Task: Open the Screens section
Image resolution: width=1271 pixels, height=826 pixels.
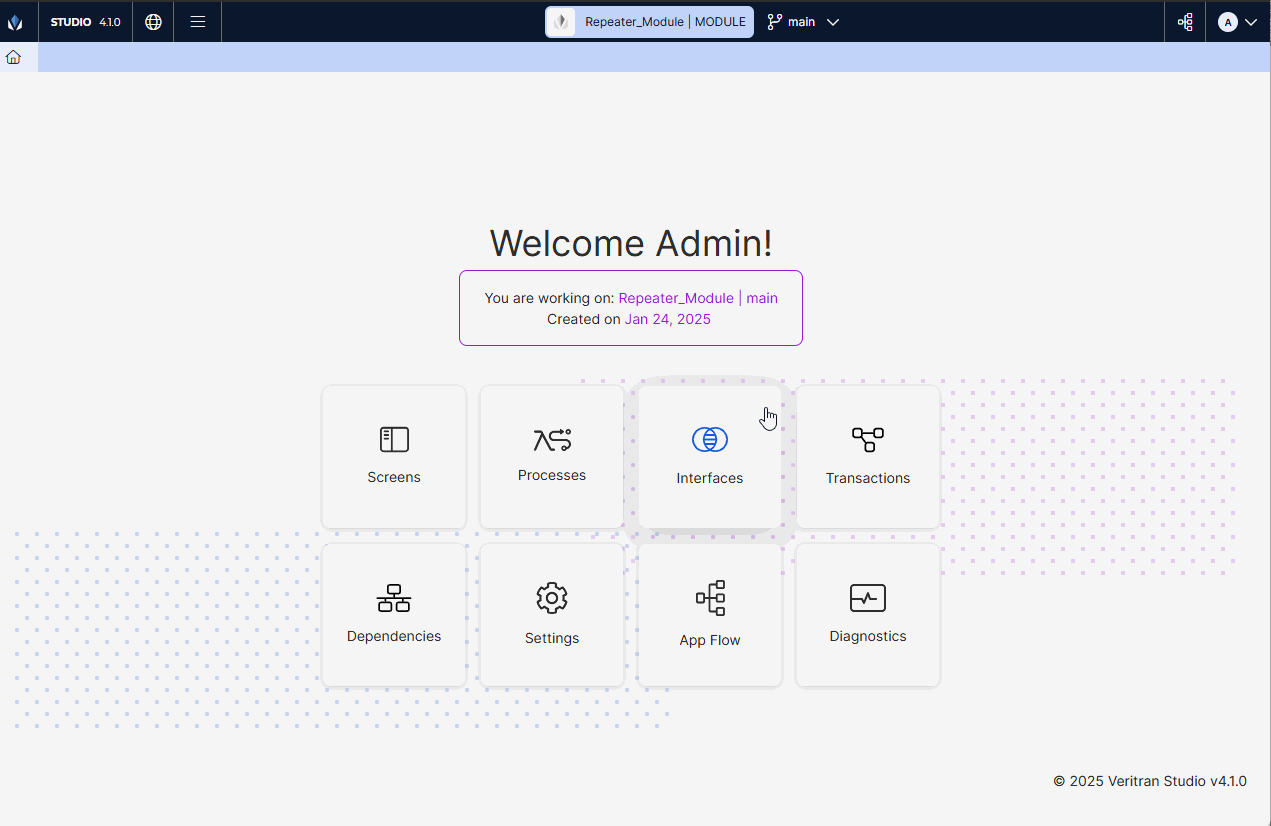Action: pos(393,457)
